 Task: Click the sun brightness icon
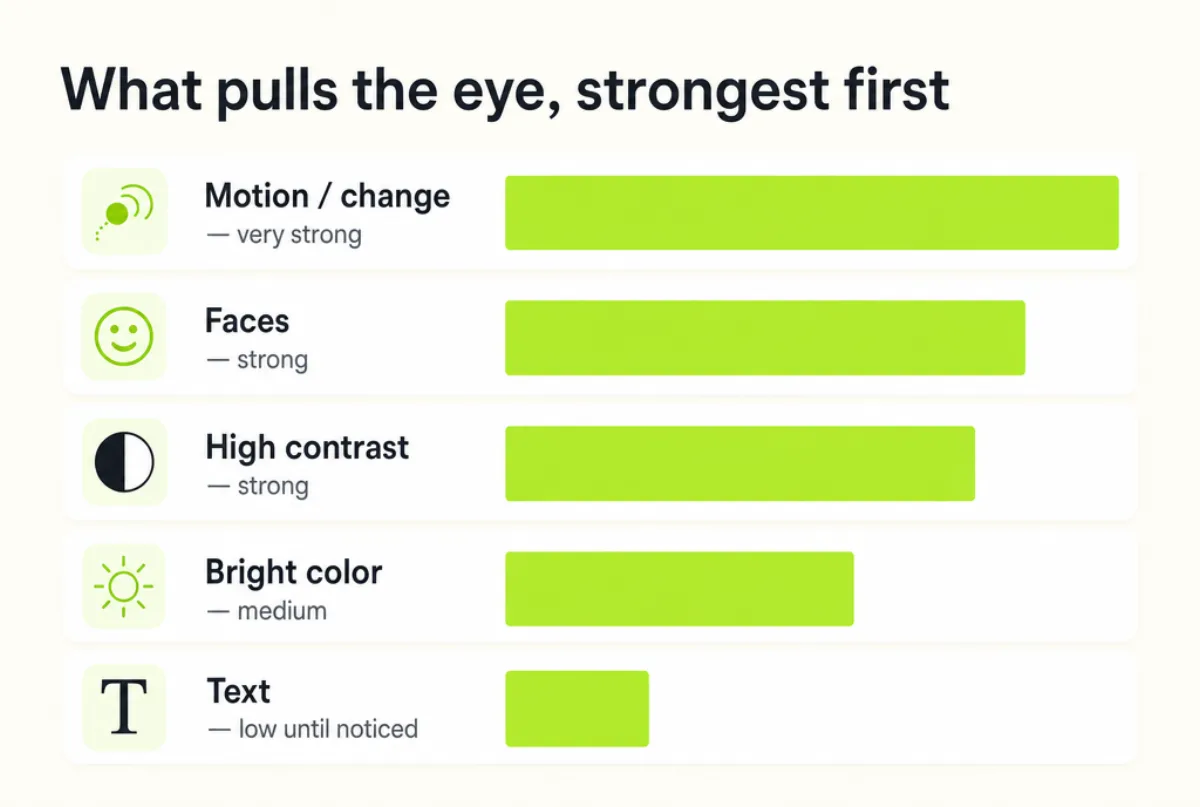pyautogui.click(x=124, y=587)
